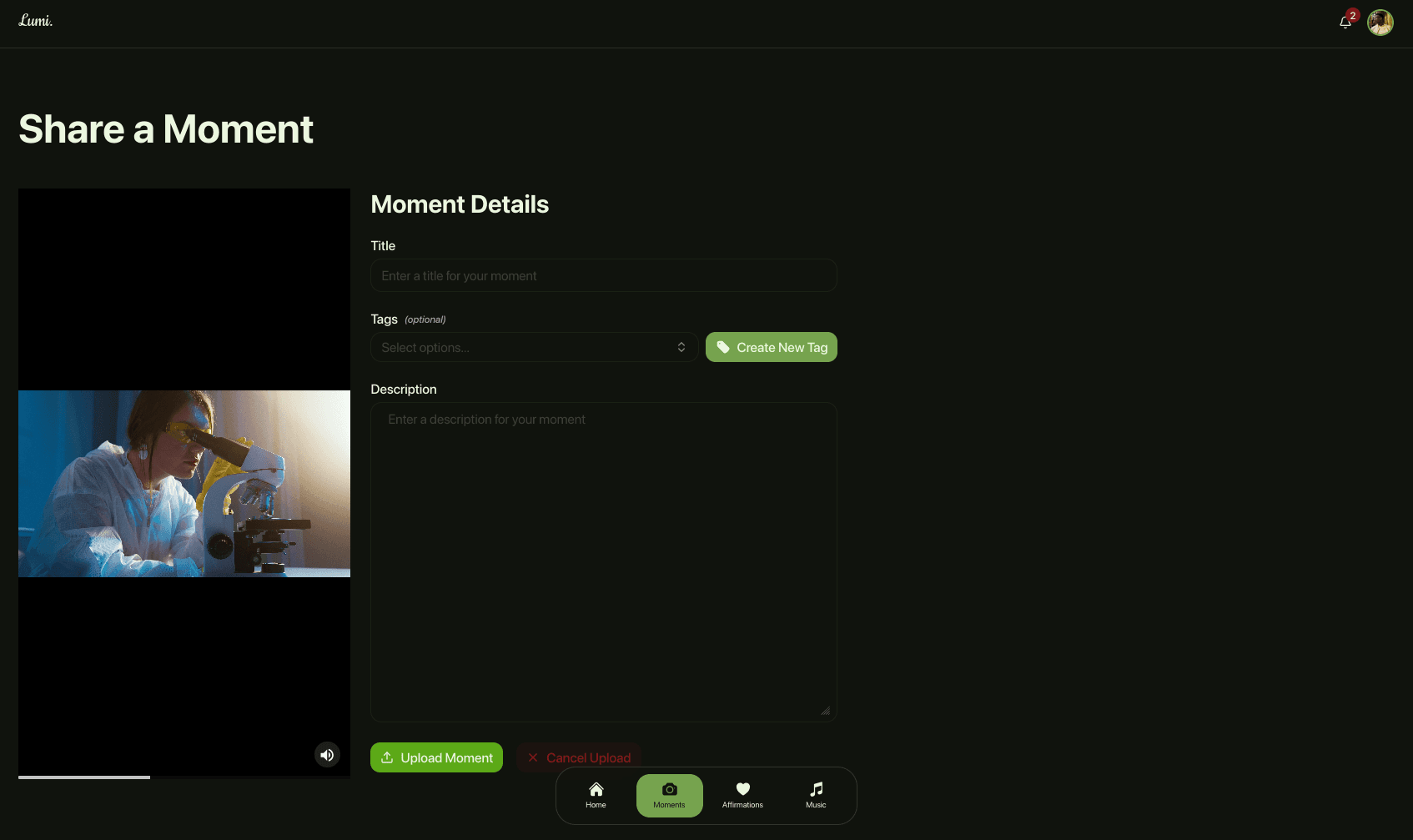Image resolution: width=1413 pixels, height=840 pixels.
Task: Go to the Home tab
Action: tap(596, 796)
